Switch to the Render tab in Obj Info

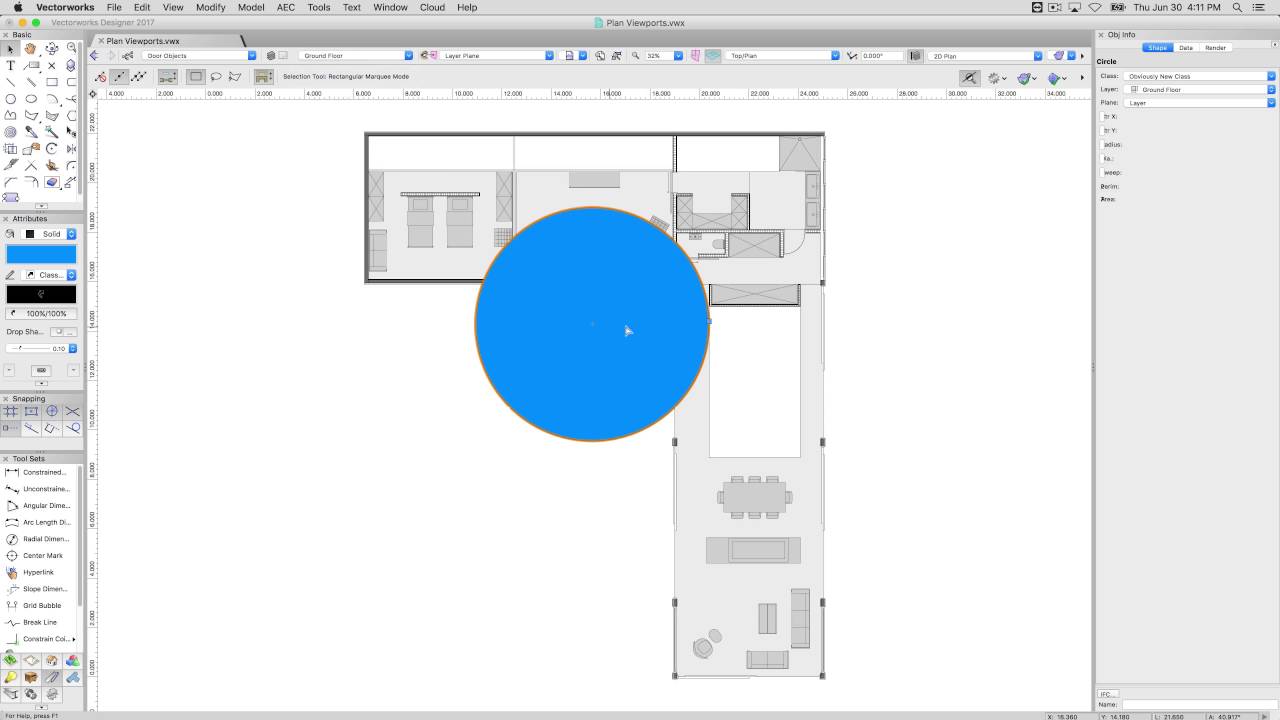pyautogui.click(x=1215, y=48)
